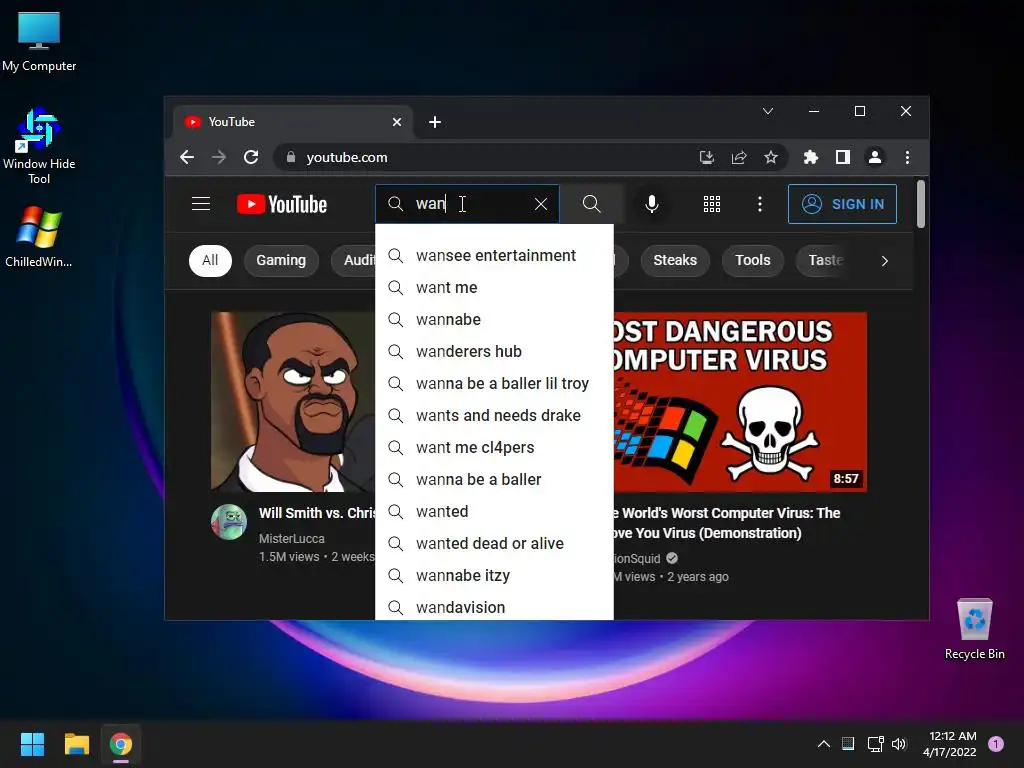Click the share page icon
Screen dimensions: 1024x768
739,157
